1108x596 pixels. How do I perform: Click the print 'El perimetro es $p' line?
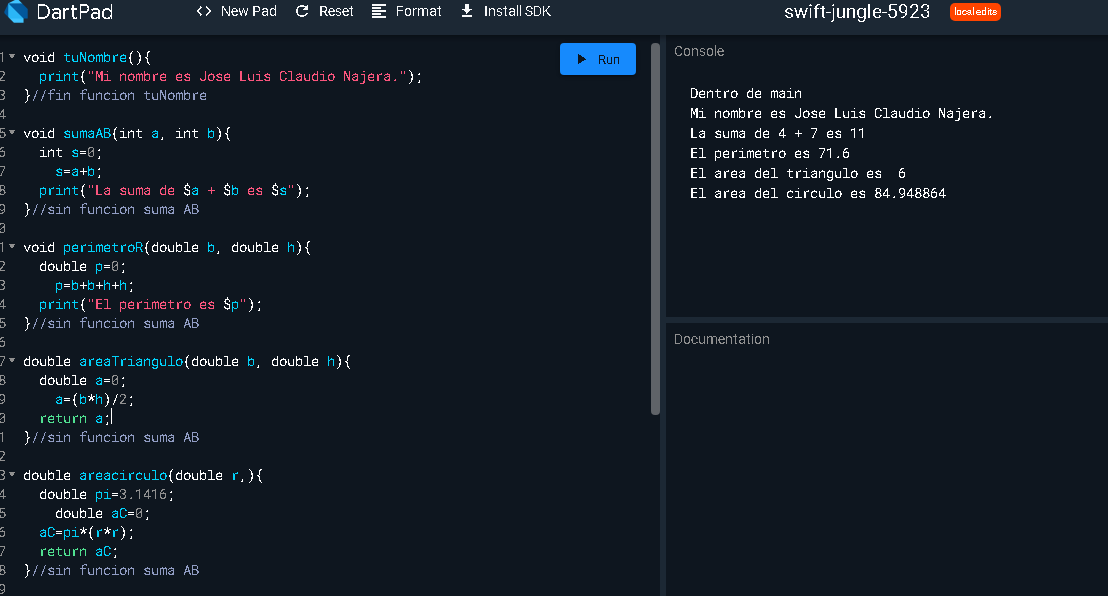pyautogui.click(x=151, y=305)
